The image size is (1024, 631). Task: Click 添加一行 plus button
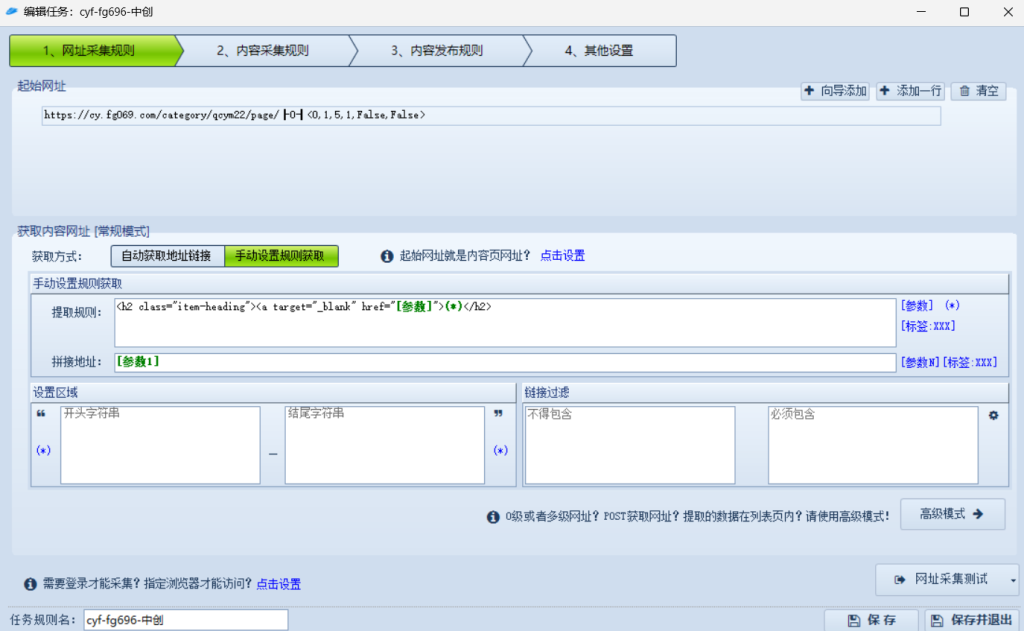pos(910,91)
